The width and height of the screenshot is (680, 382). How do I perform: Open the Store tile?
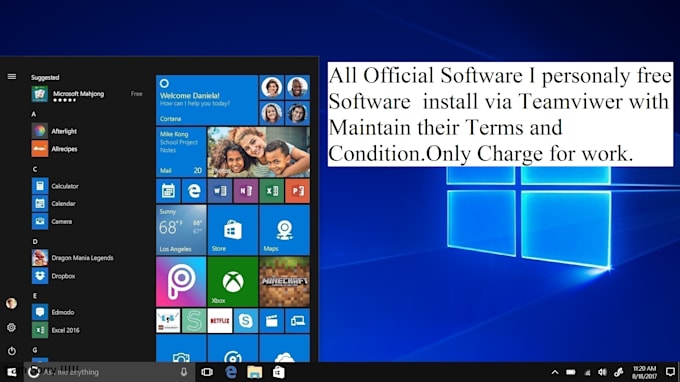tap(232, 230)
